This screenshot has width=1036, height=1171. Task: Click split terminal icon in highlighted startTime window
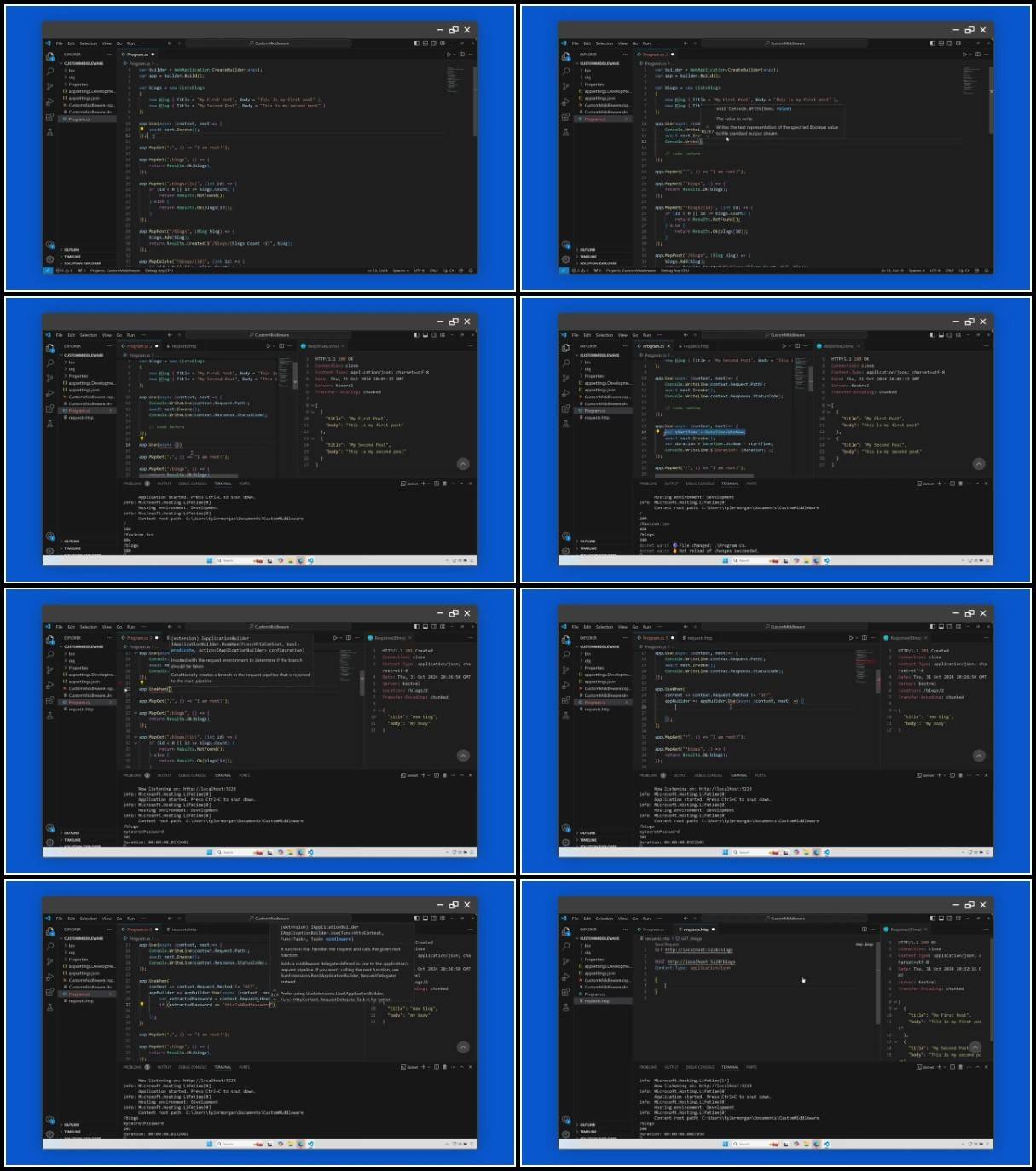tap(952, 484)
